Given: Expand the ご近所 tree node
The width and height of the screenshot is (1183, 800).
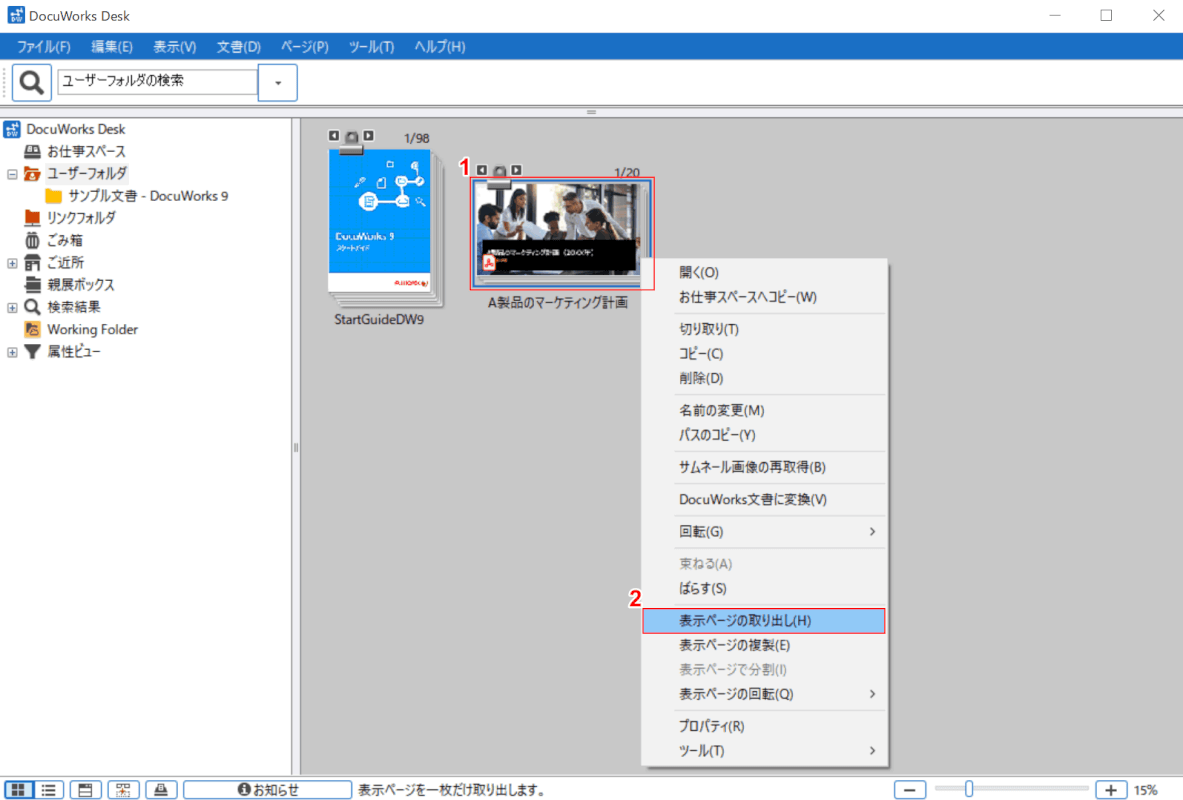Looking at the screenshot, I should [12, 263].
